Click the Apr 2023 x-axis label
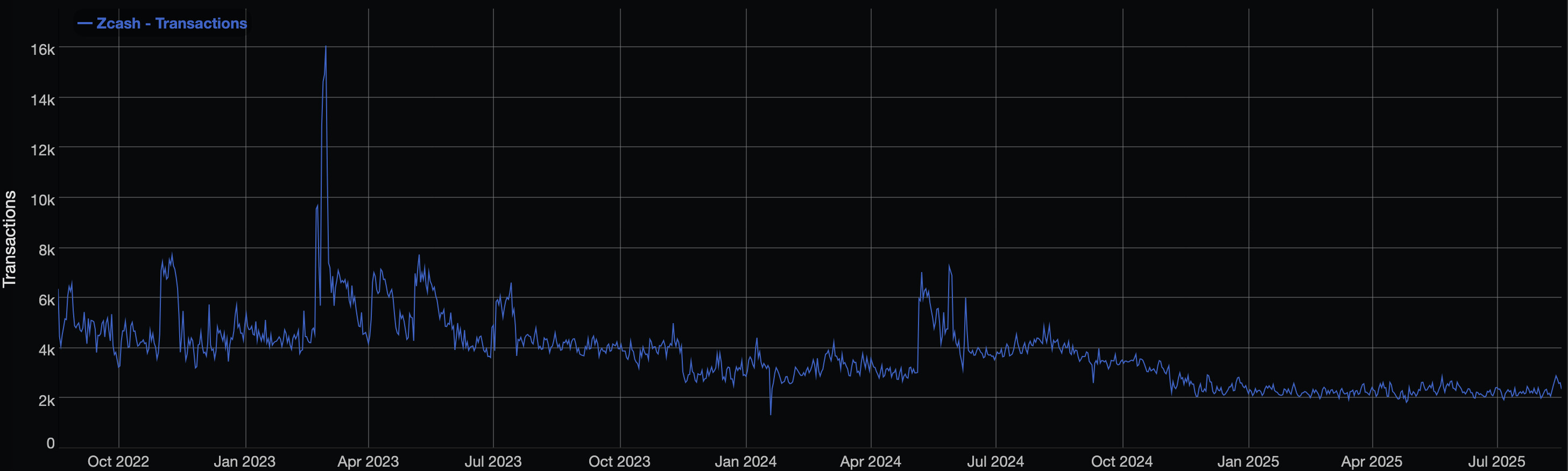The width and height of the screenshot is (1568, 471). 368,461
